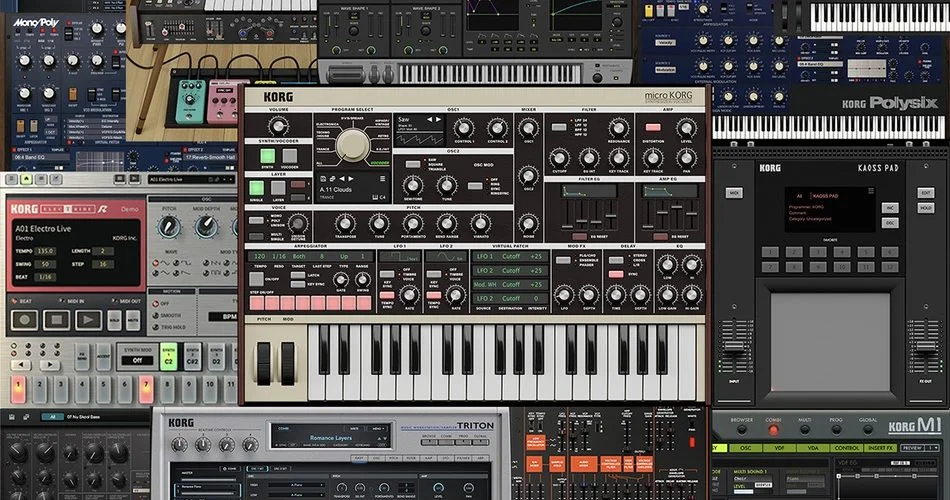The width and height of the screenshot is (950, 500).
Task: Click M1 COMBI mode button
Action: point(773,430)
